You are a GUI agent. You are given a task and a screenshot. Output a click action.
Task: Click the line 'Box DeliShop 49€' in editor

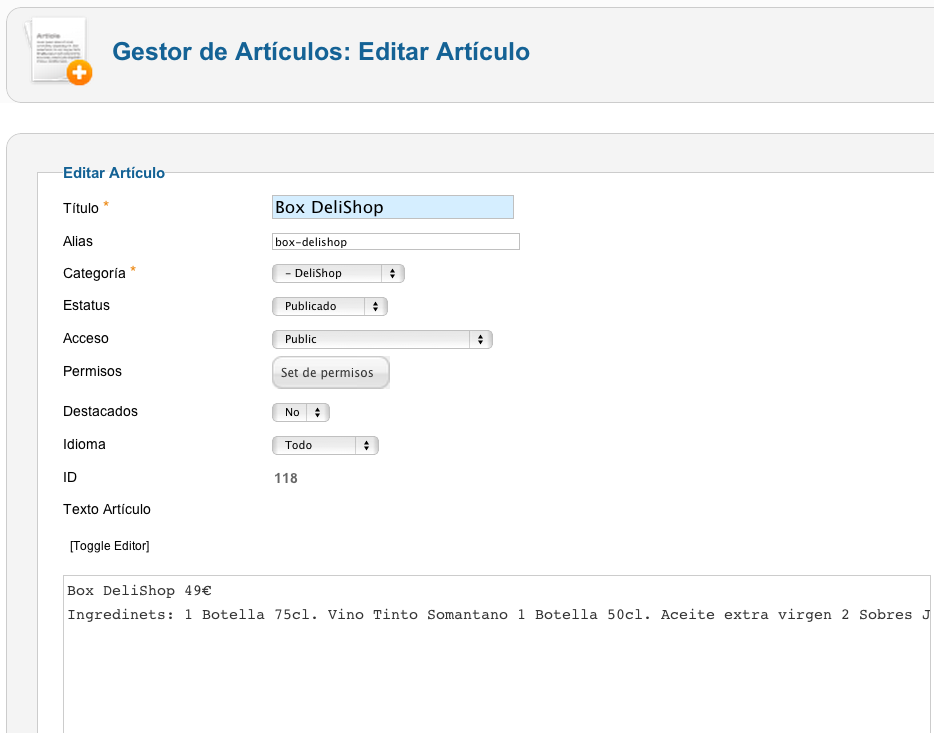click(x=139, y=591)
